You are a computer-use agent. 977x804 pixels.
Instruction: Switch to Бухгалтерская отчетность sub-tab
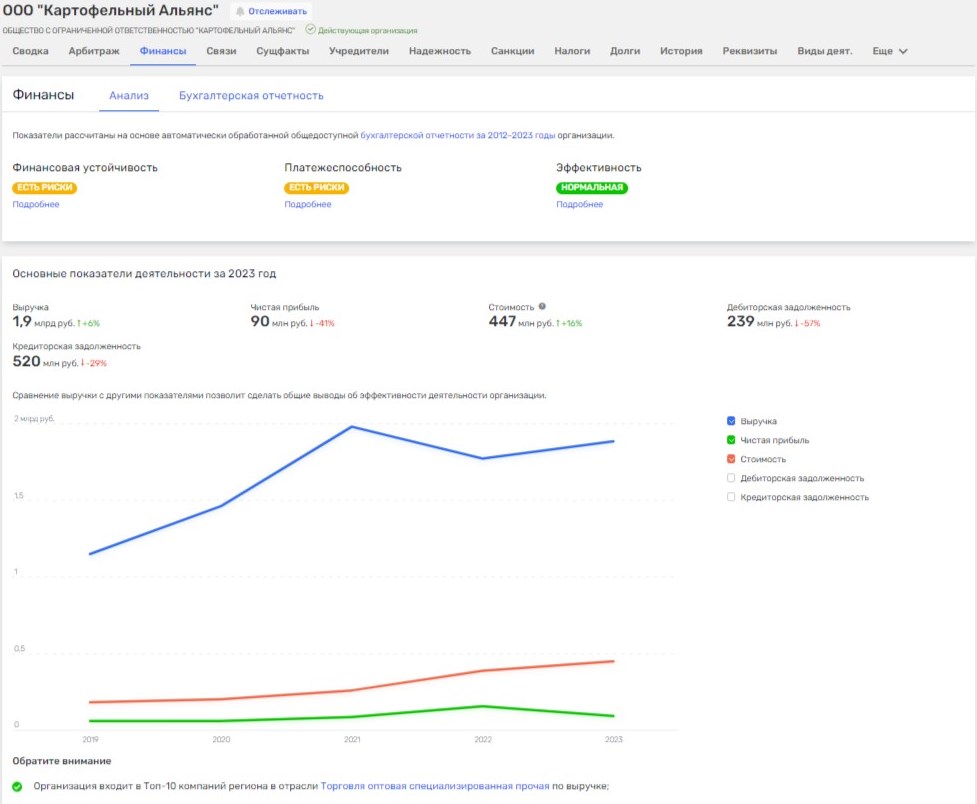click(x=251, y=95)
